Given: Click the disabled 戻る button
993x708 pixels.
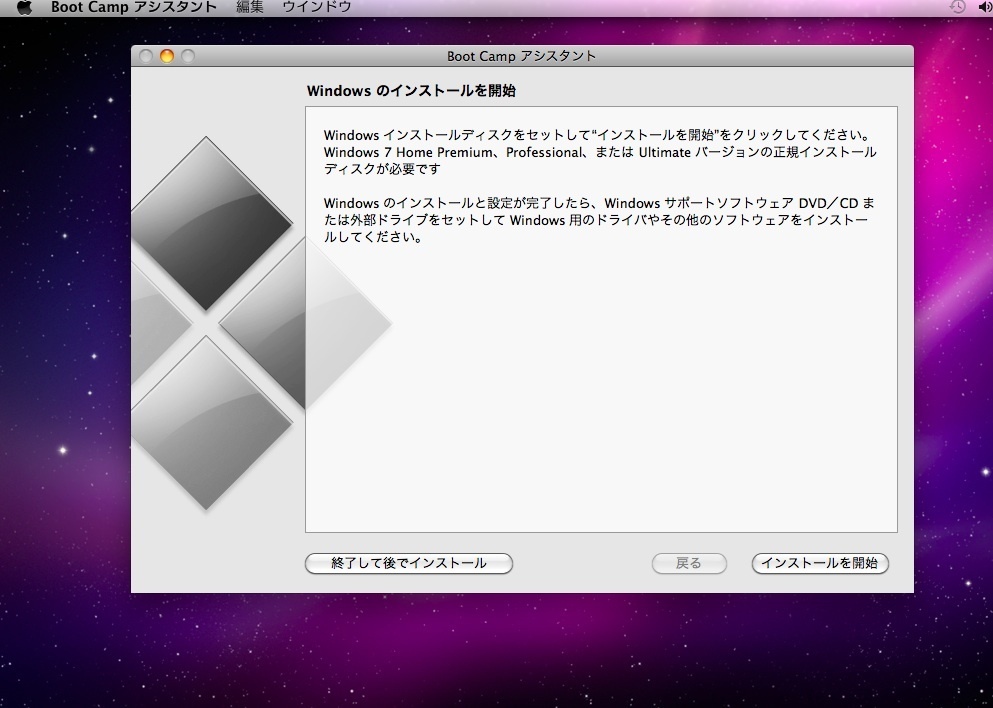Looking at the screenshot, I should [689, 563].
